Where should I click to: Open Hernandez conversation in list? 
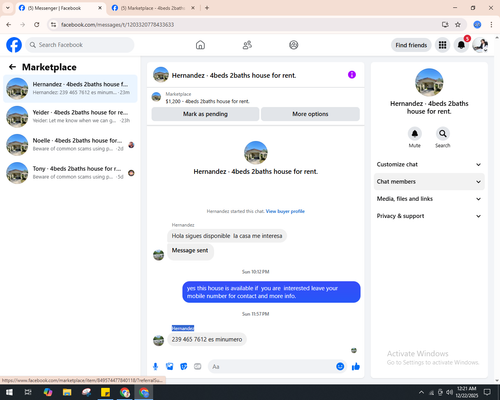point(70,89)
